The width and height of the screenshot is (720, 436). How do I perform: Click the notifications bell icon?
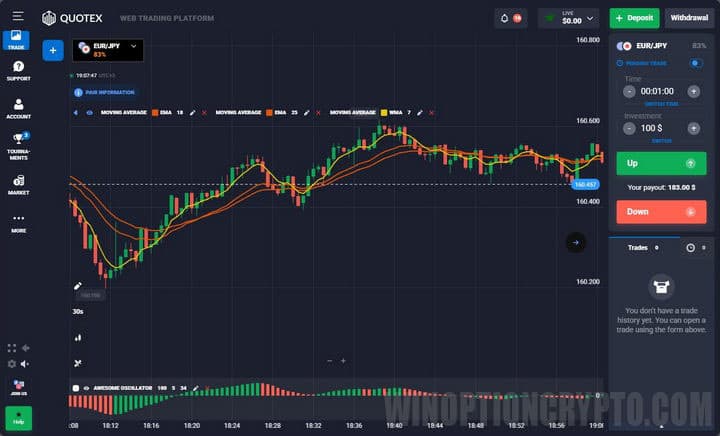click(505, 18)
